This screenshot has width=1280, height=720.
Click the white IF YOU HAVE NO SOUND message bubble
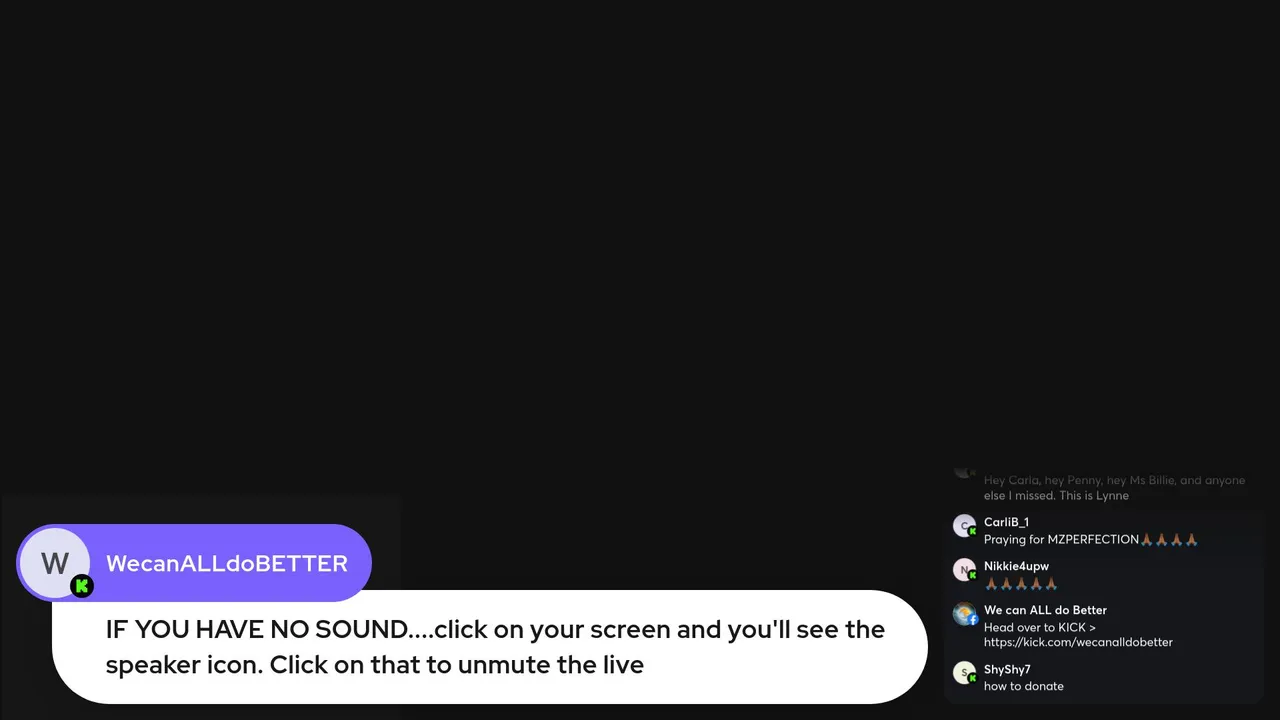(490, 647)
